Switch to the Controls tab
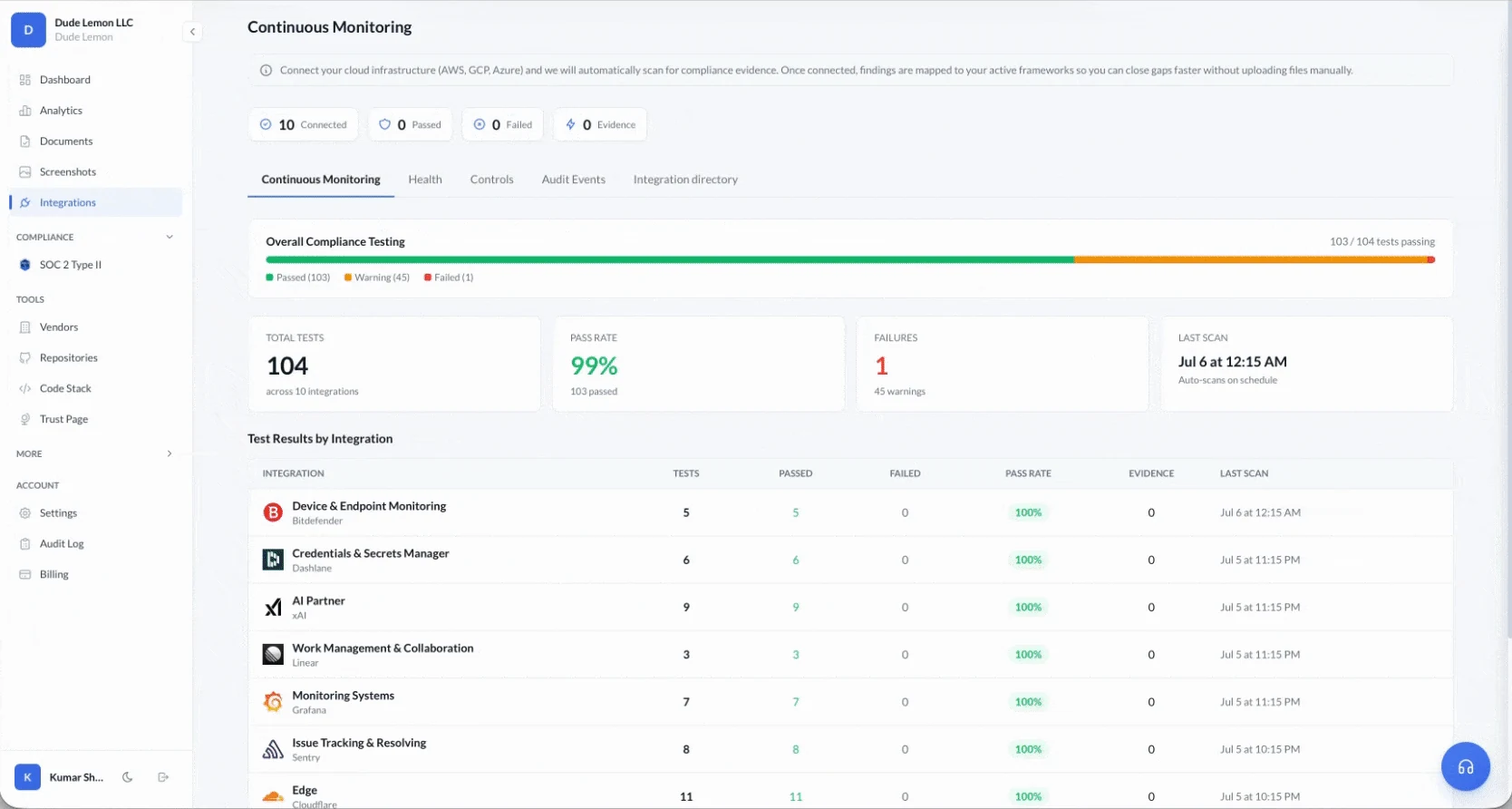Screen dimensions: 1512x809 click(492, 180)
